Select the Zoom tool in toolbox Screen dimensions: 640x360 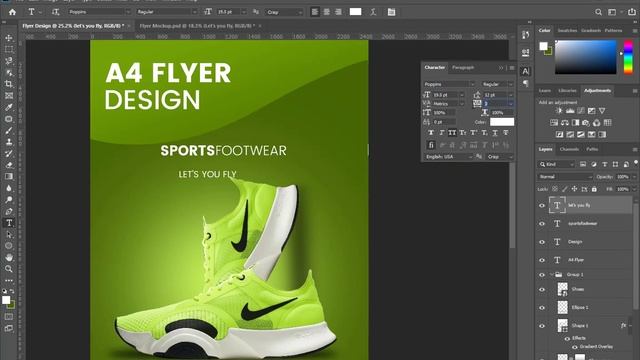pyautogui.click(x=9, y=269)
